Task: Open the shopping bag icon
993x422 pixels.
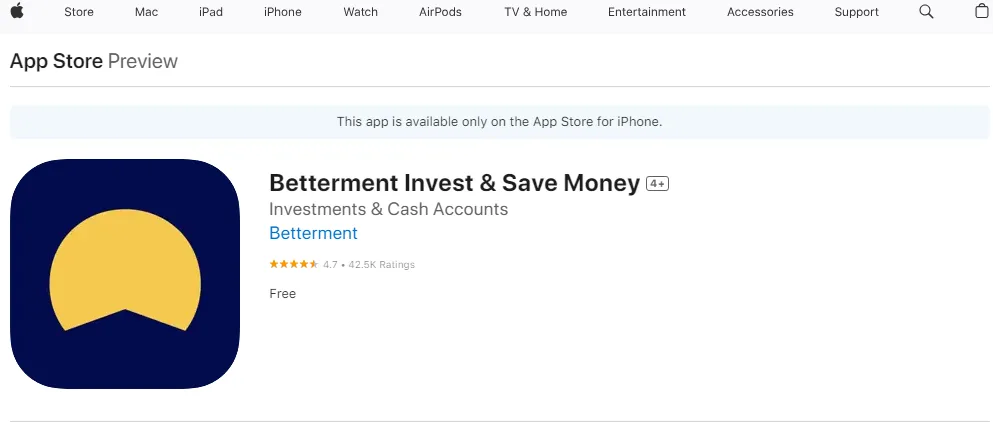Action: point(982,11)
